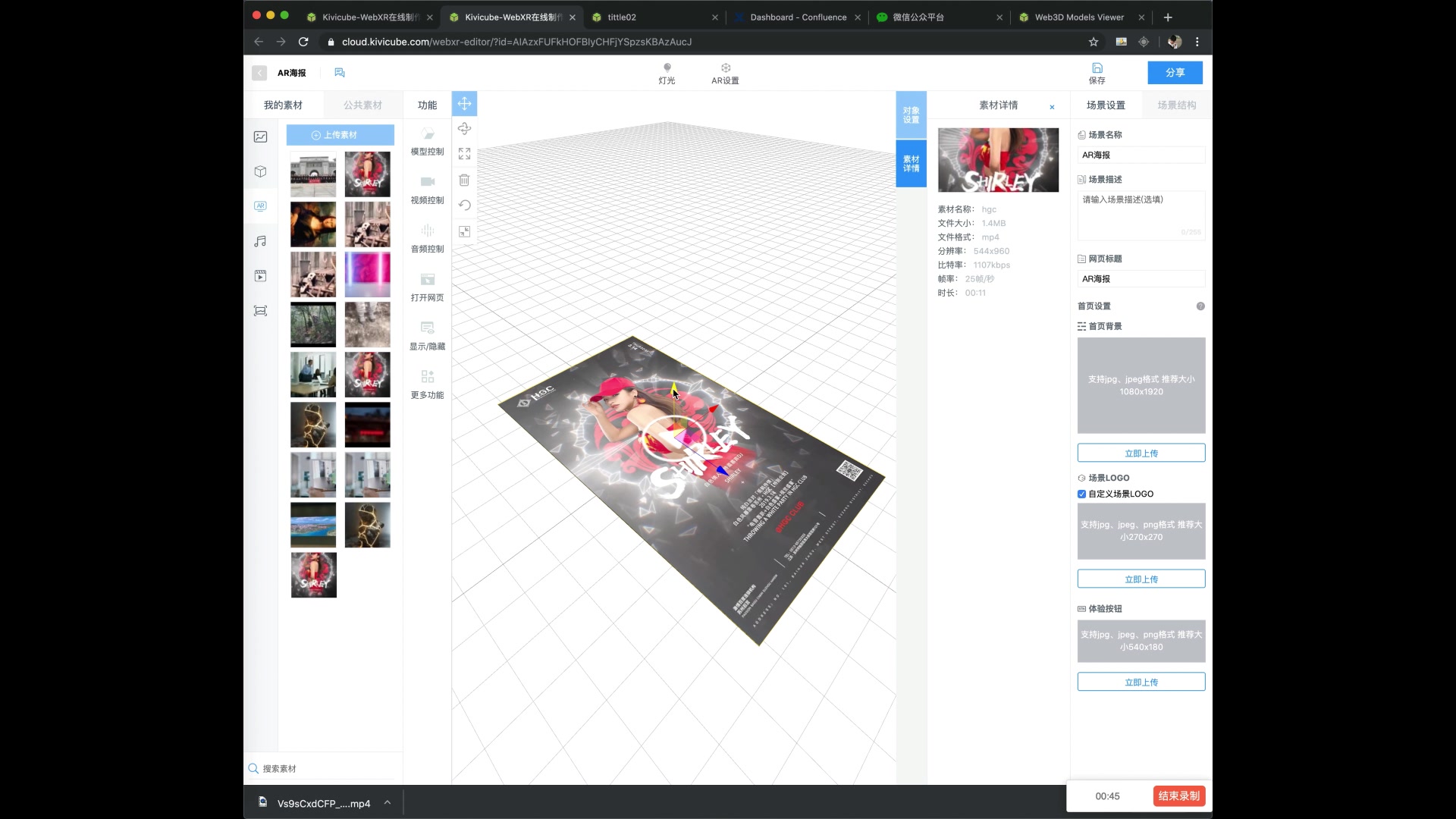Uncheck 自定义场景LOGO checkbox
The height and width of the screenshot is (819, 1456).
pos(1081,494)
